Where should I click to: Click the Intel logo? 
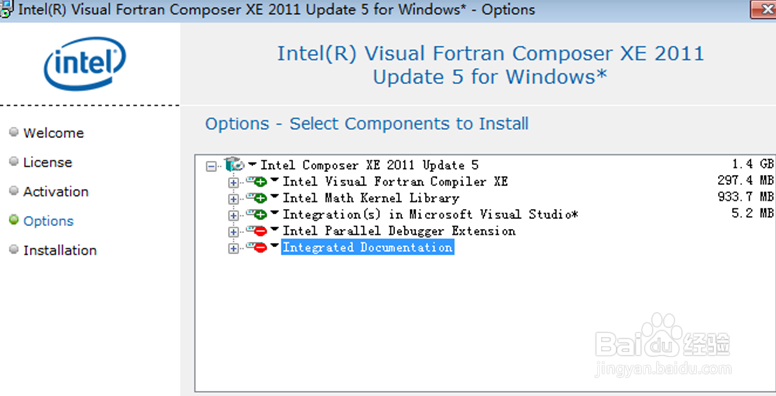pos(85,63)
